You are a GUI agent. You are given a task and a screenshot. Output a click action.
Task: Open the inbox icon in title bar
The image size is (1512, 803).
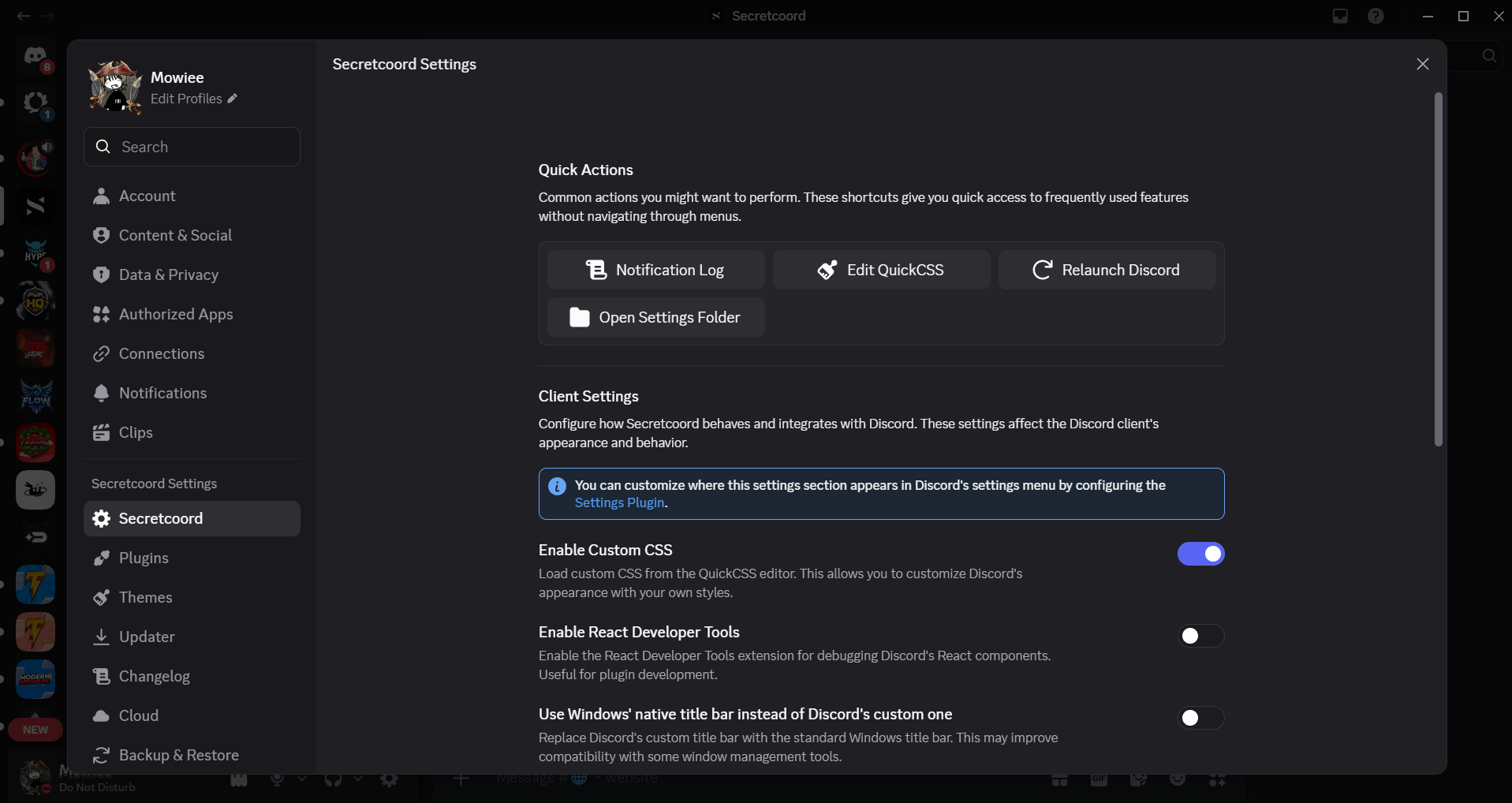1340,16
